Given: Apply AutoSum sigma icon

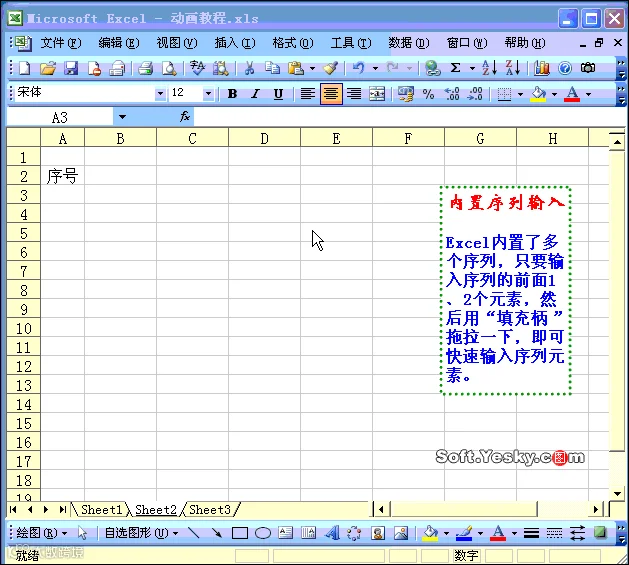Looking at the screenshot, I should [456, 68].
